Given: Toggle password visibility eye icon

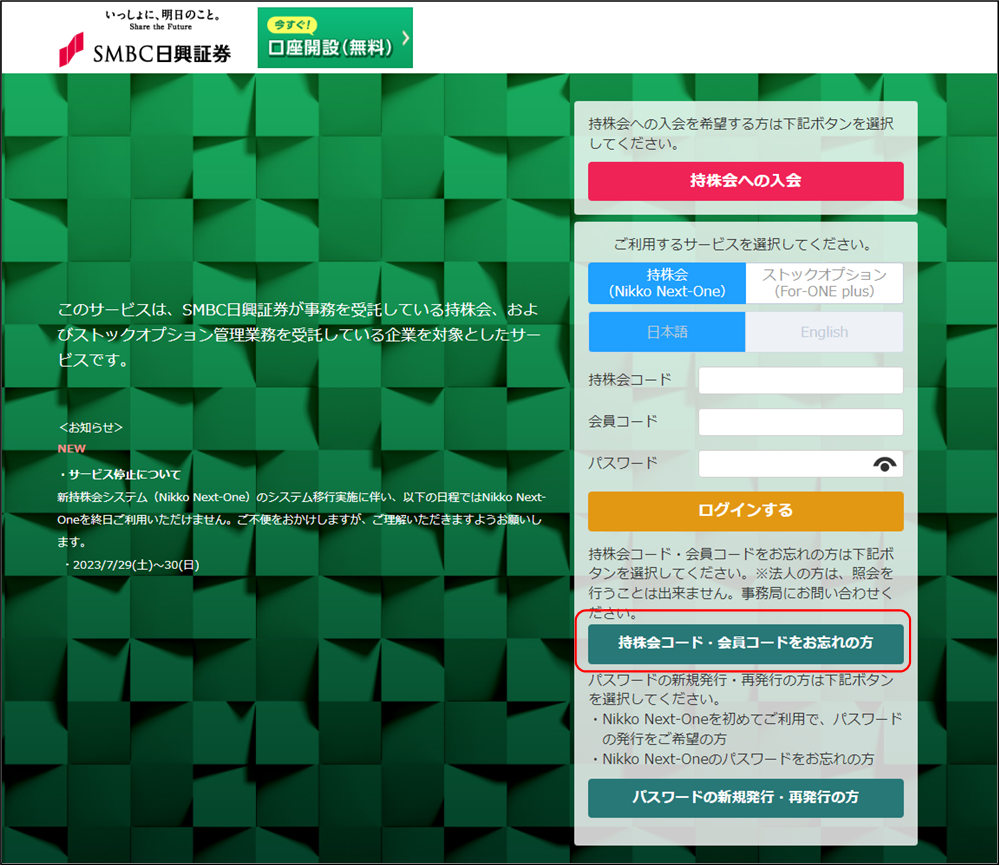Looking at the screenshot, I should pyautogui.click(x=885, y=464).
